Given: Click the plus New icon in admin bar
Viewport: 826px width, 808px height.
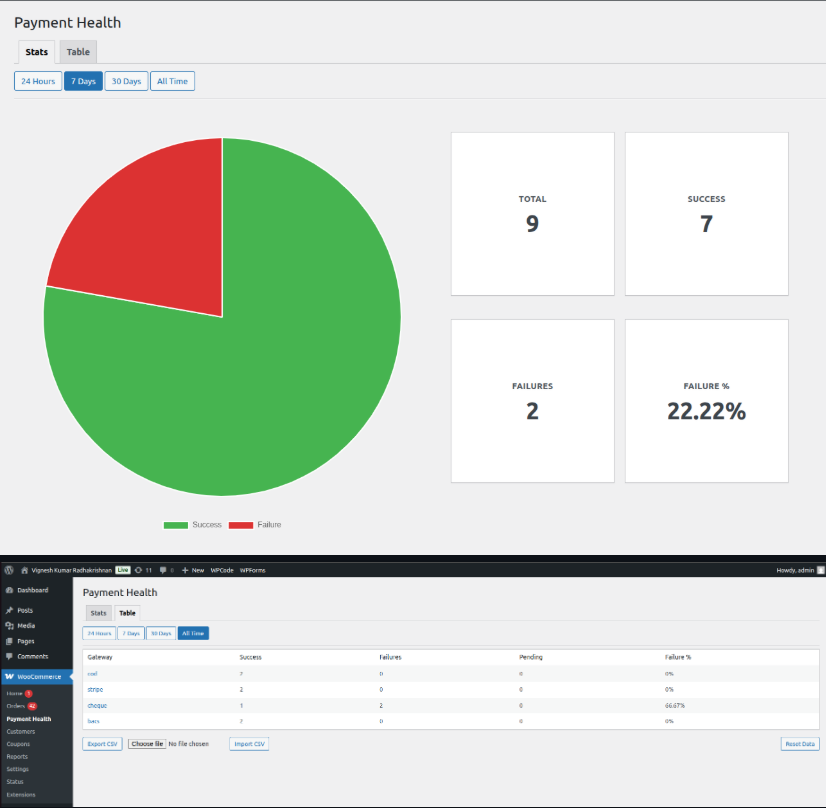Looking at the screenshot, I should click(185, 570).
